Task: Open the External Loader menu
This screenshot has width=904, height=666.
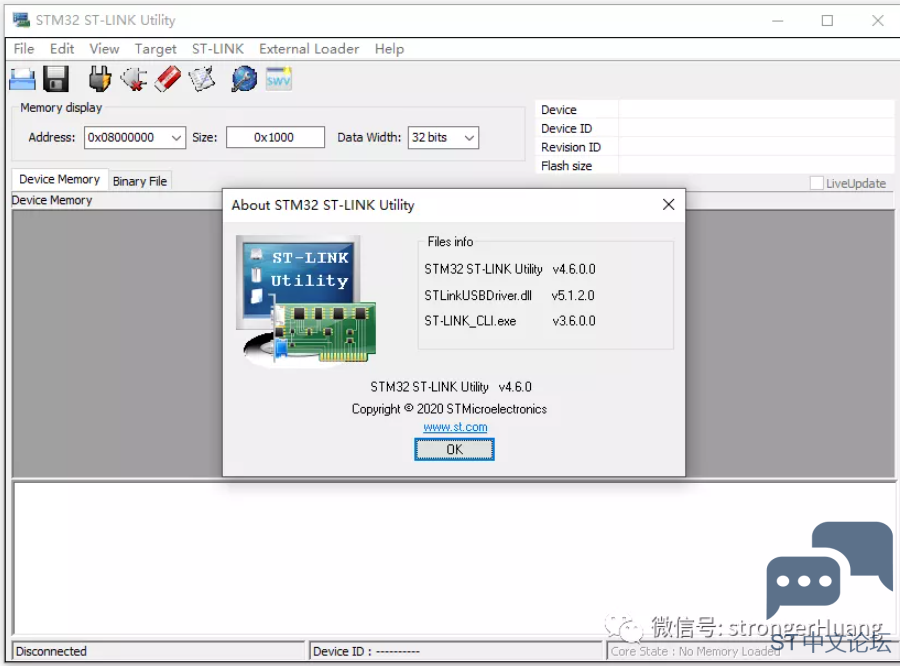Action: tap(308, 49)
